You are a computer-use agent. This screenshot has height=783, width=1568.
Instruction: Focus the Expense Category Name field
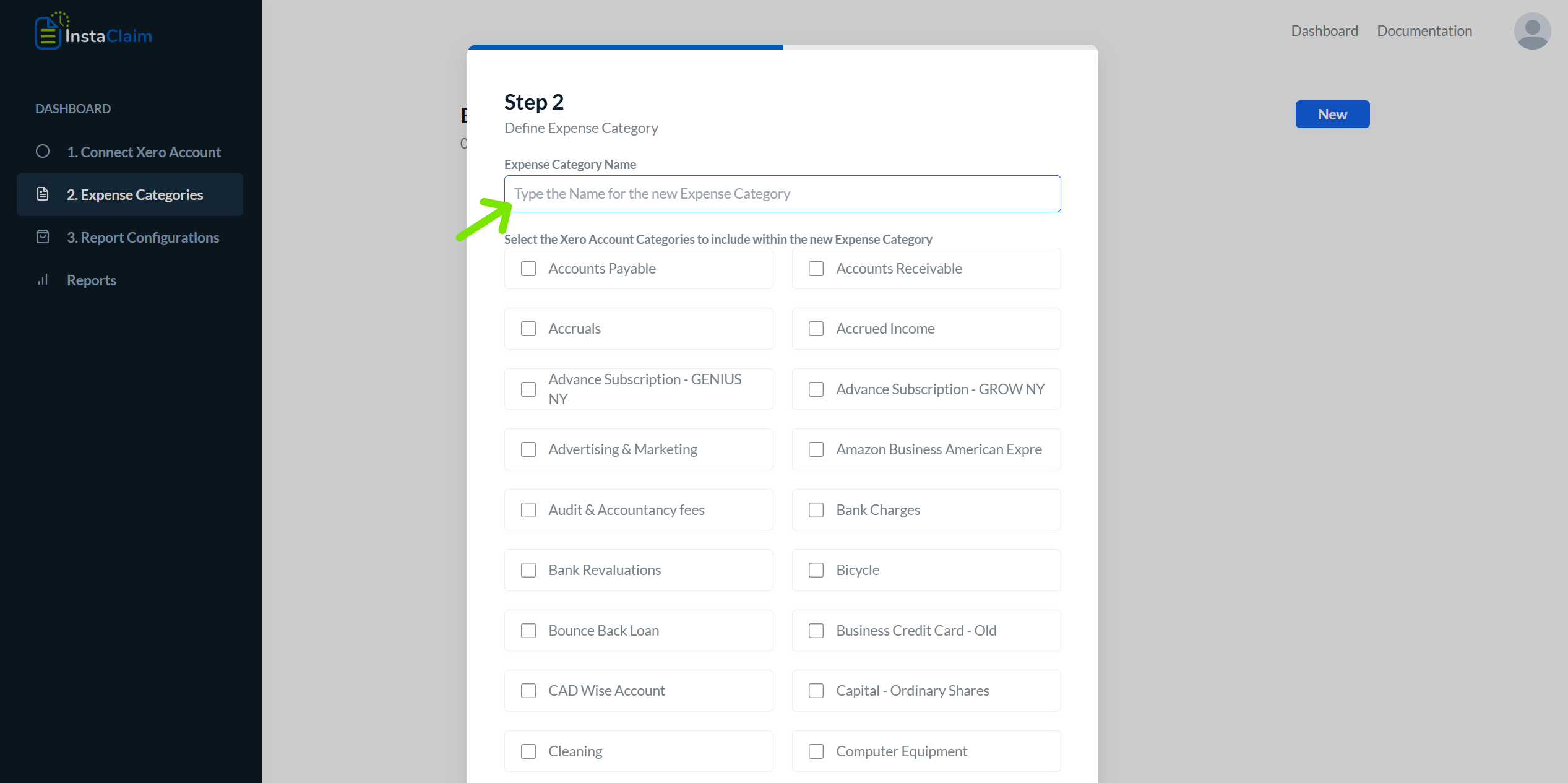(x=782, y=194)
